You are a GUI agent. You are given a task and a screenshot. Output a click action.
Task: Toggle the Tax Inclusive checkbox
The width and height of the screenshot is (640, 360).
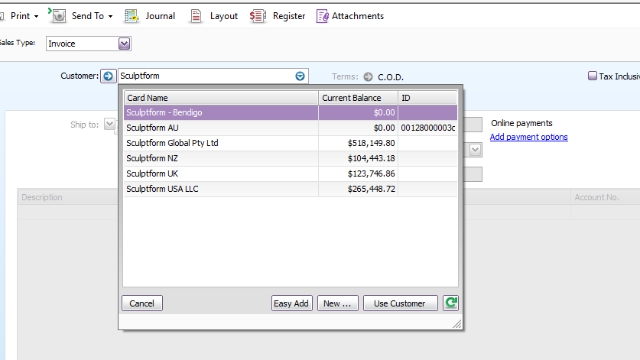click(592, 76)
